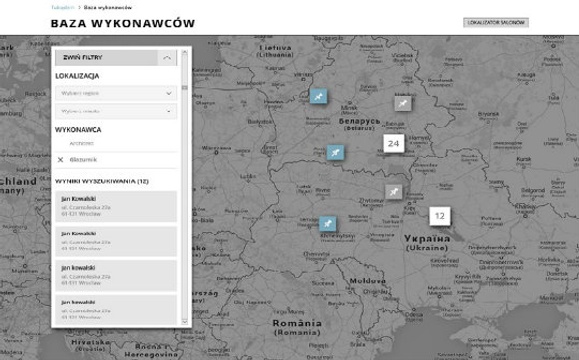Open the cluster marker labeled 24
The image size is (579, 360).
click(394, 143)
